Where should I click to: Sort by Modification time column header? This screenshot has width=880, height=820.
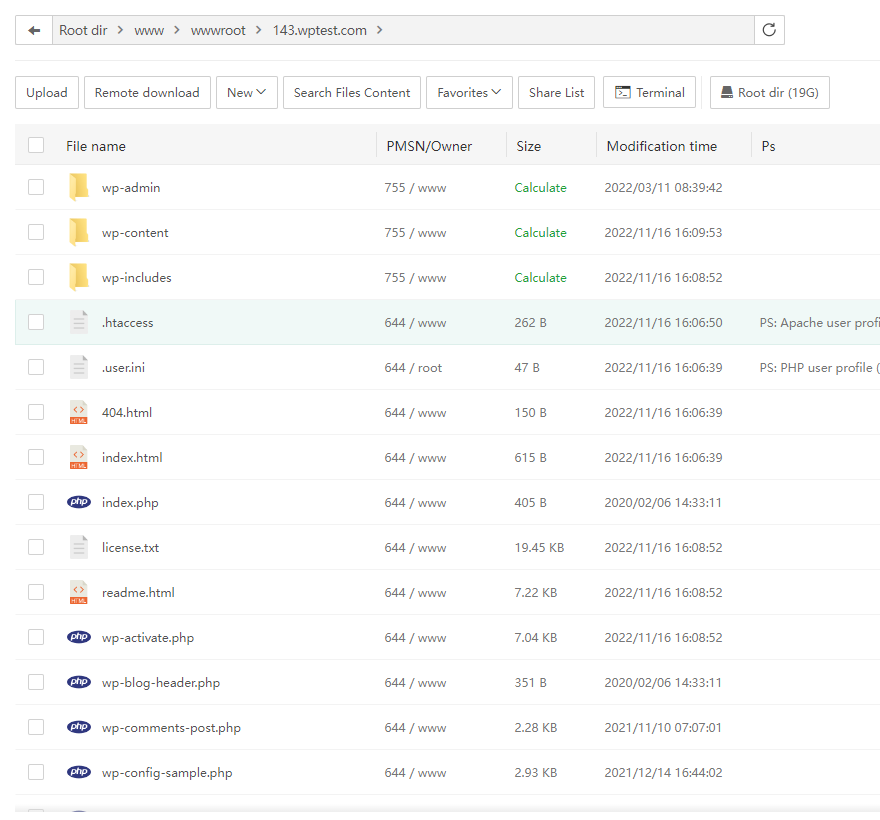point(661,146)
